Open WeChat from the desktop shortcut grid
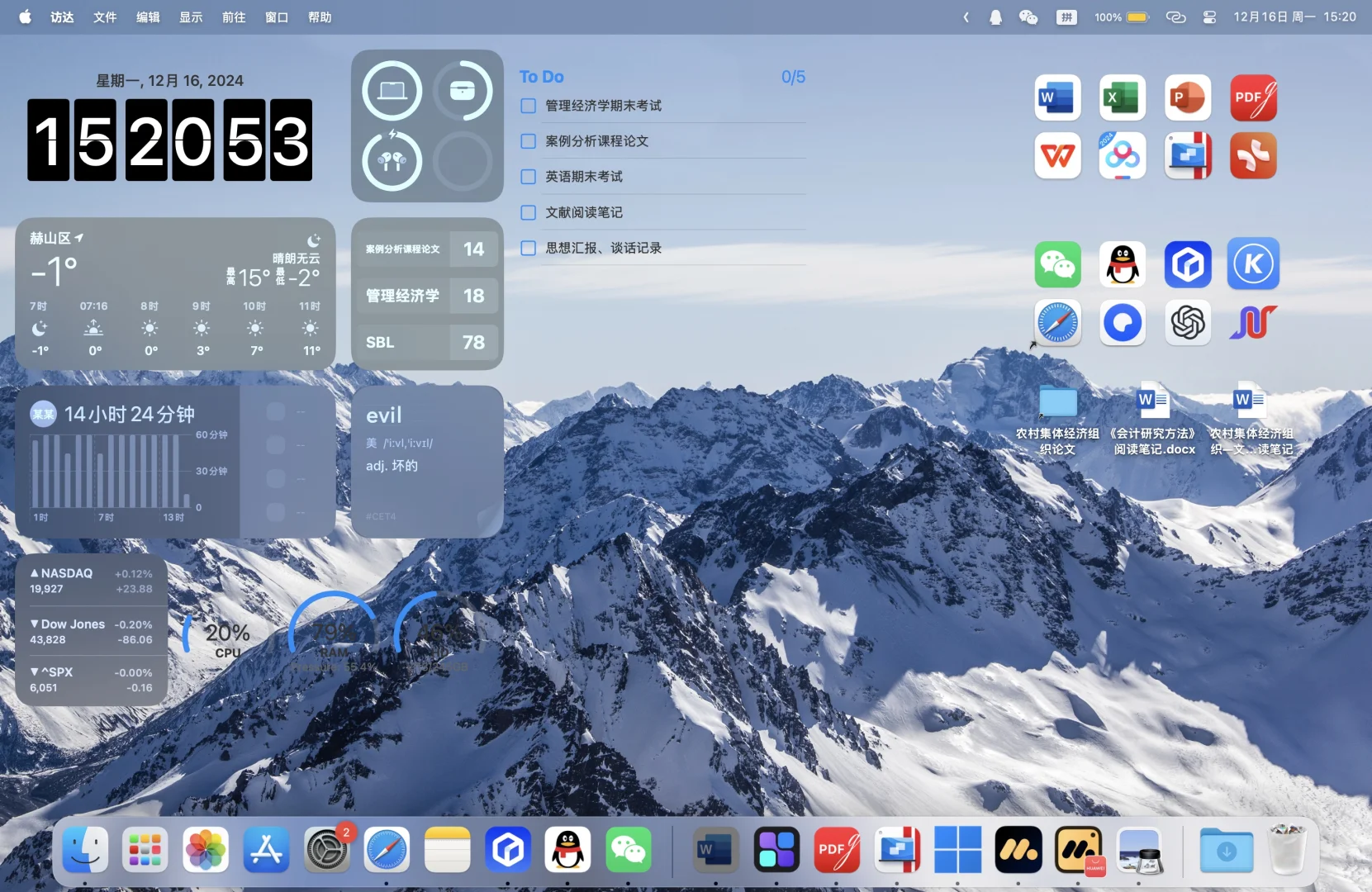Image resolution: width=1372 pixels, height=892 pixels. [x=1057, y=264]
